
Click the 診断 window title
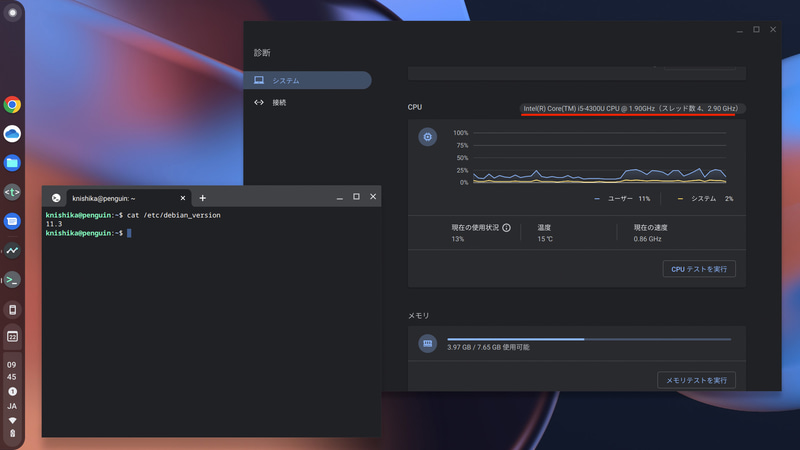click(262, 53)
